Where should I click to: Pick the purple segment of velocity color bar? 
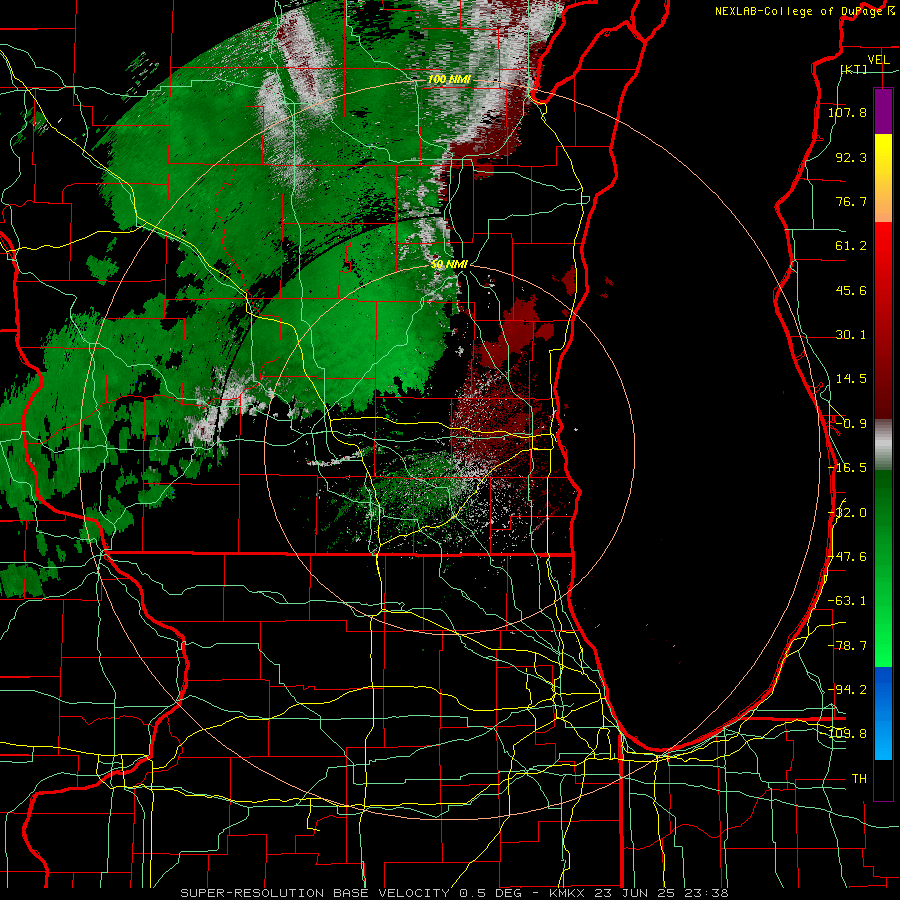(x=883, y=111)
